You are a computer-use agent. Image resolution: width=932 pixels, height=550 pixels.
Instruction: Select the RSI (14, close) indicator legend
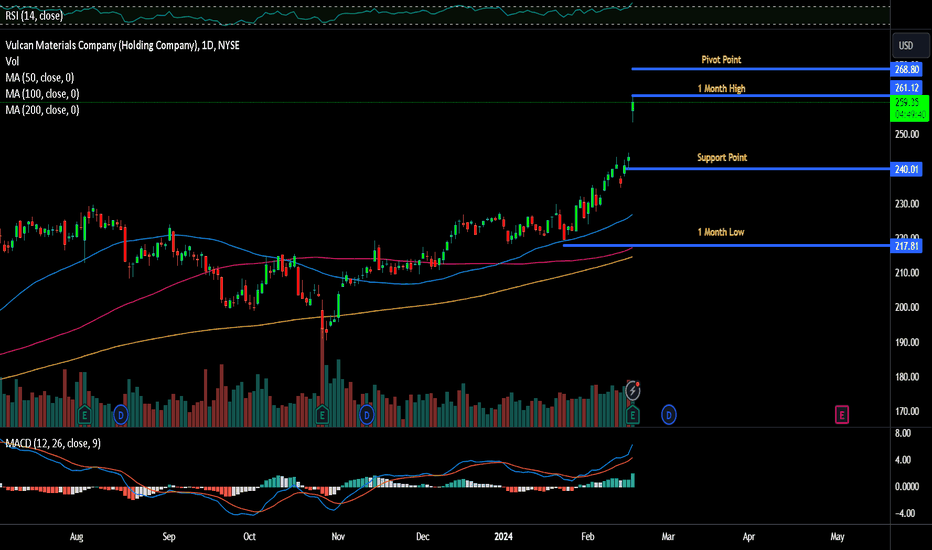(x=34, y=15)
